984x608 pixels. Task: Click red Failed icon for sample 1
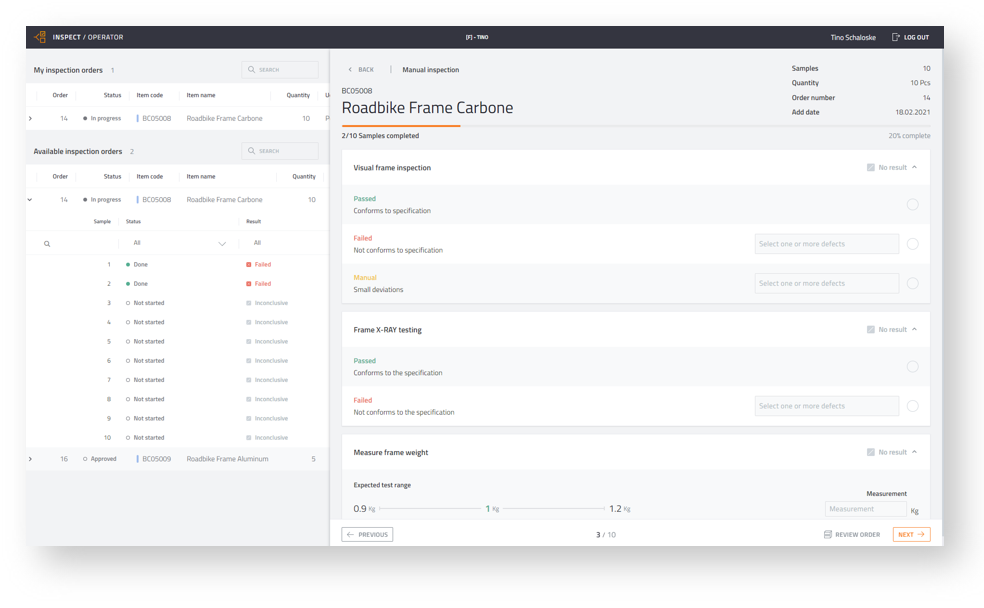[x=249, y=265]
